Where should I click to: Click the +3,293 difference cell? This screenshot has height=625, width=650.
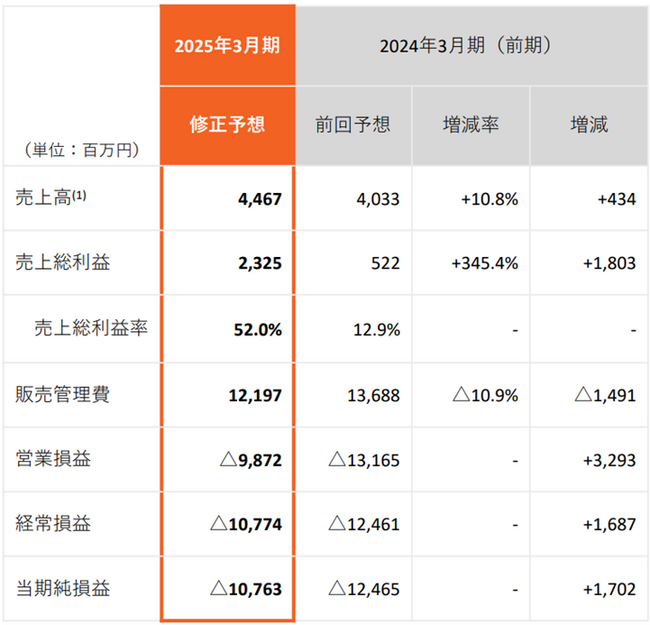[x=609, y=460]
